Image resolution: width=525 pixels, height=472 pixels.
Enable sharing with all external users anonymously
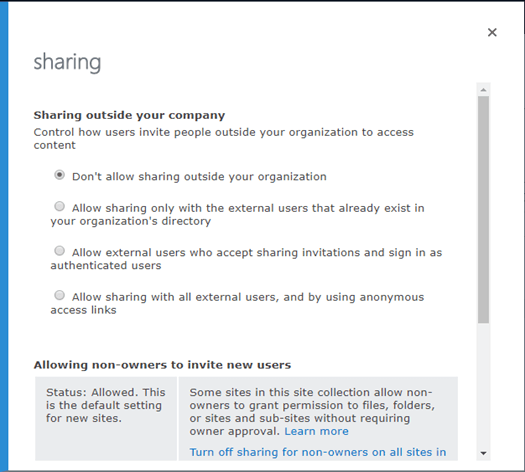pos(60,296)
